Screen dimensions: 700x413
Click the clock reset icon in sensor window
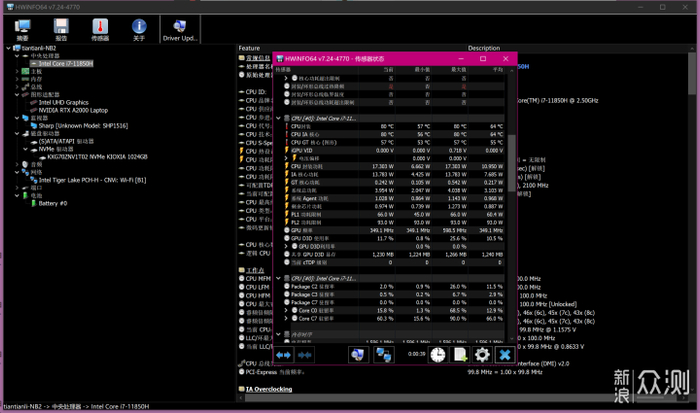pos(437,354)
